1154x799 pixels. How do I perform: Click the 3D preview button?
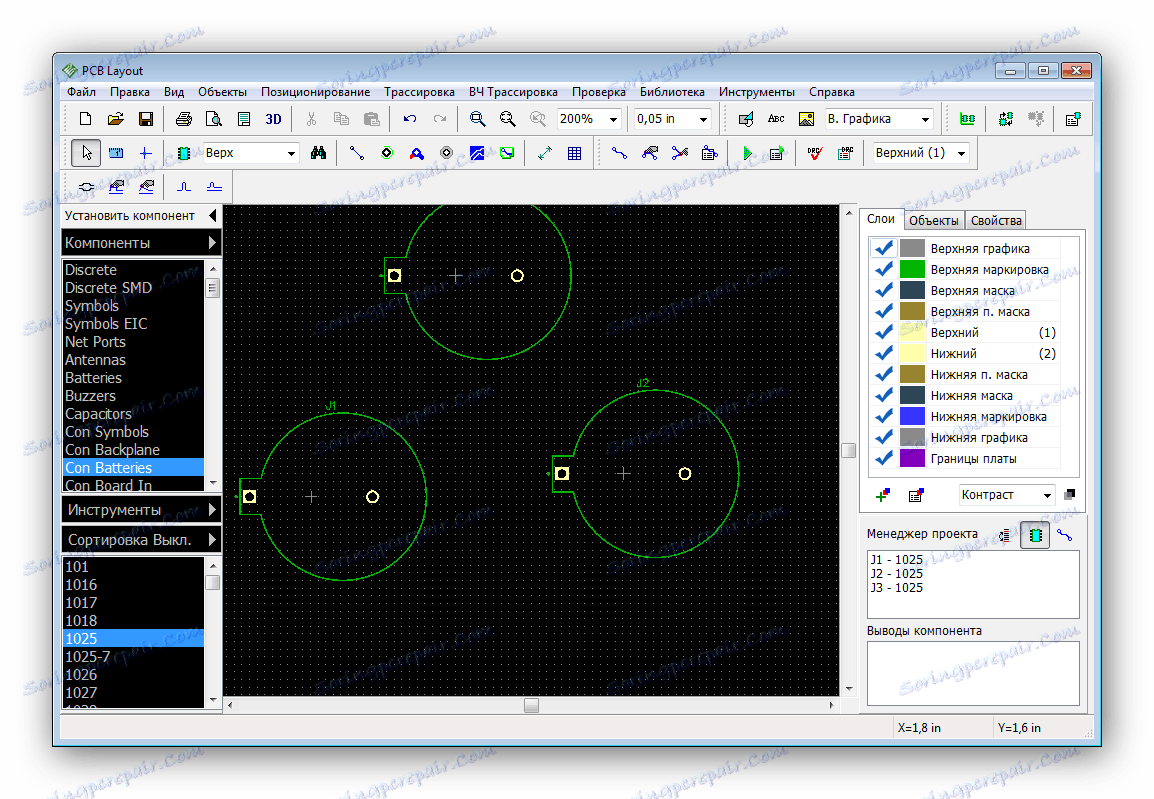(273, 119)
